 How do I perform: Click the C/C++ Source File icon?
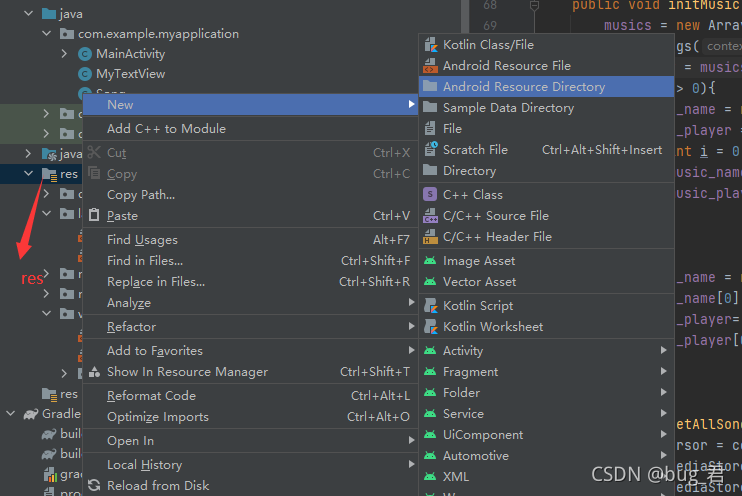pyautogui.click(x=431, y=216)
